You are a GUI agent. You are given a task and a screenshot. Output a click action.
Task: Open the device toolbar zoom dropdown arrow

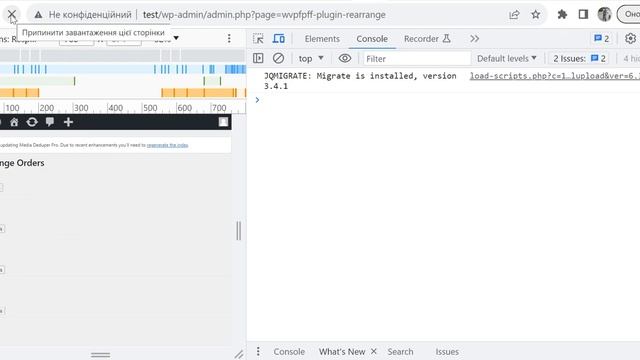(176, 38)
